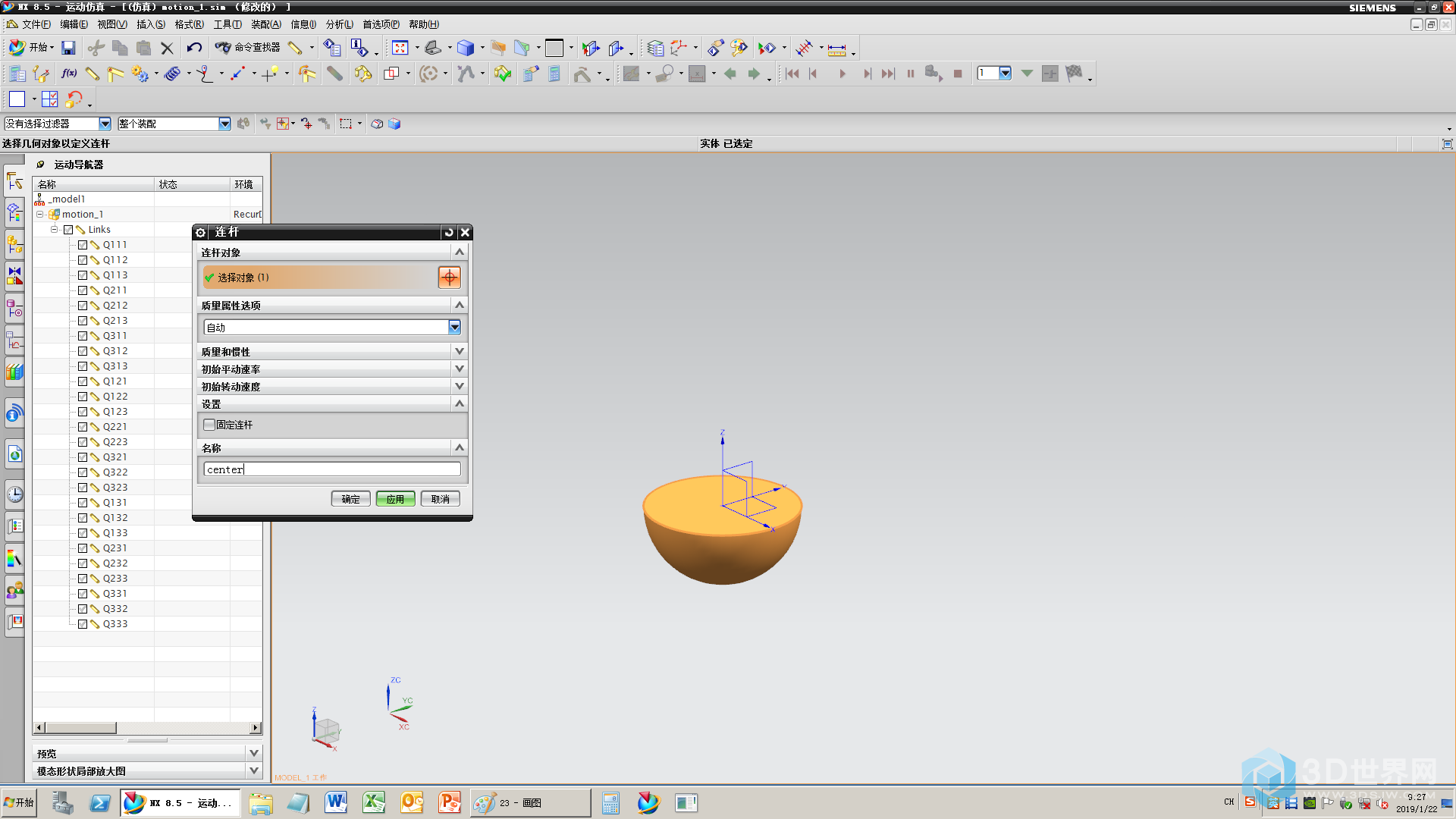Click the measure distance ruler icon

coord(836,49)
